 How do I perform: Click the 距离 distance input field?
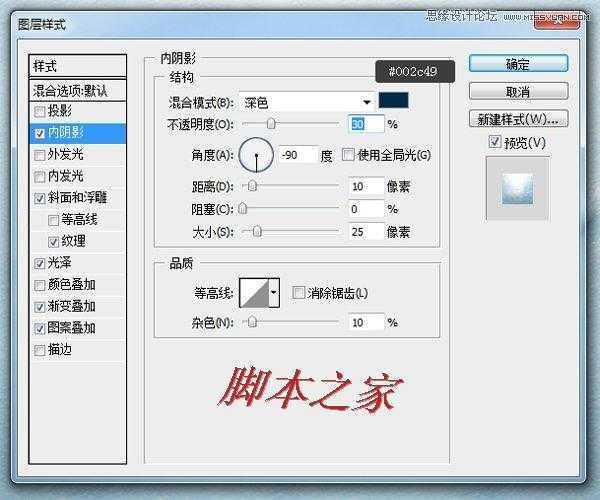366,186
